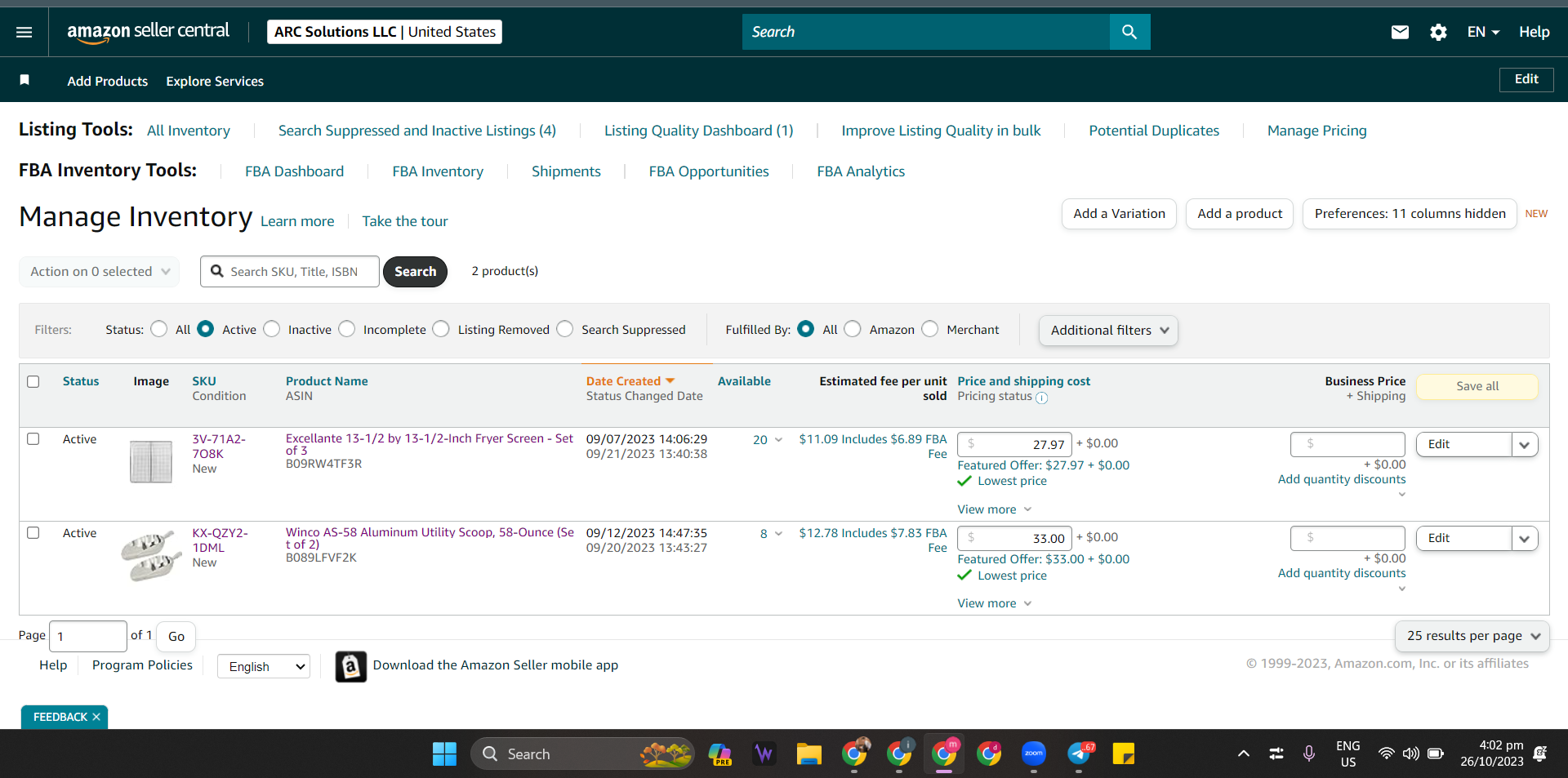The image size is (1568, 778).
Task: Open Preferences: 11 columns hidden
Action: pos(1410,214)
